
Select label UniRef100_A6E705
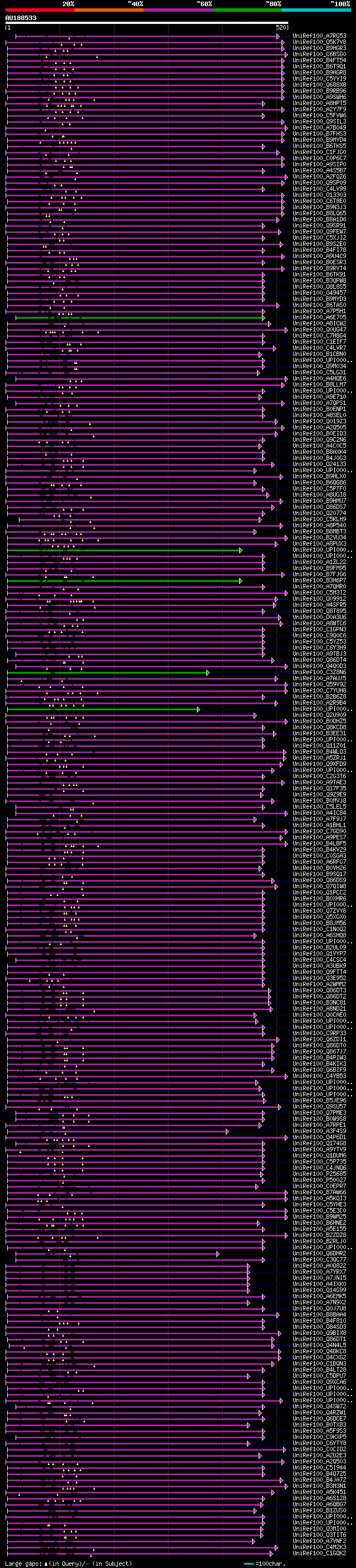(x=319, y=318)
